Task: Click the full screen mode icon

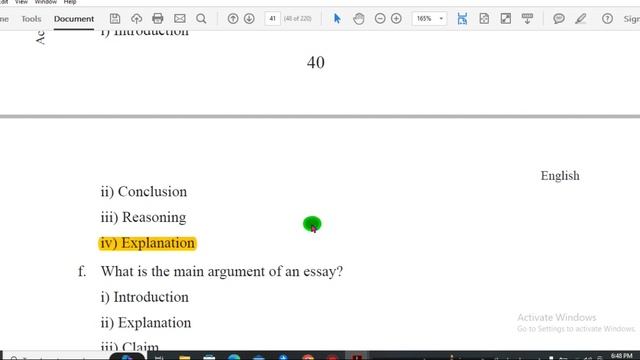Action: click(506, 18)
